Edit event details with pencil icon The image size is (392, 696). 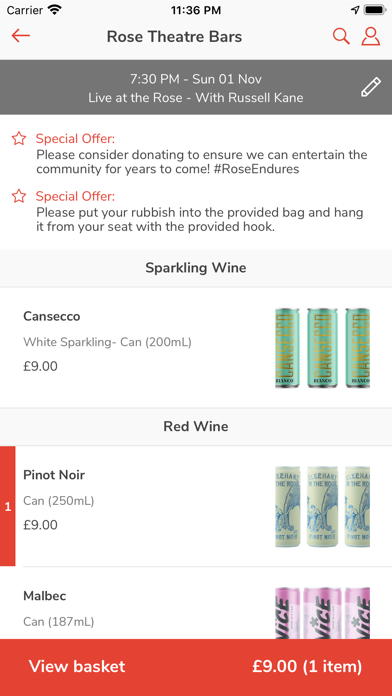(371, 87)
